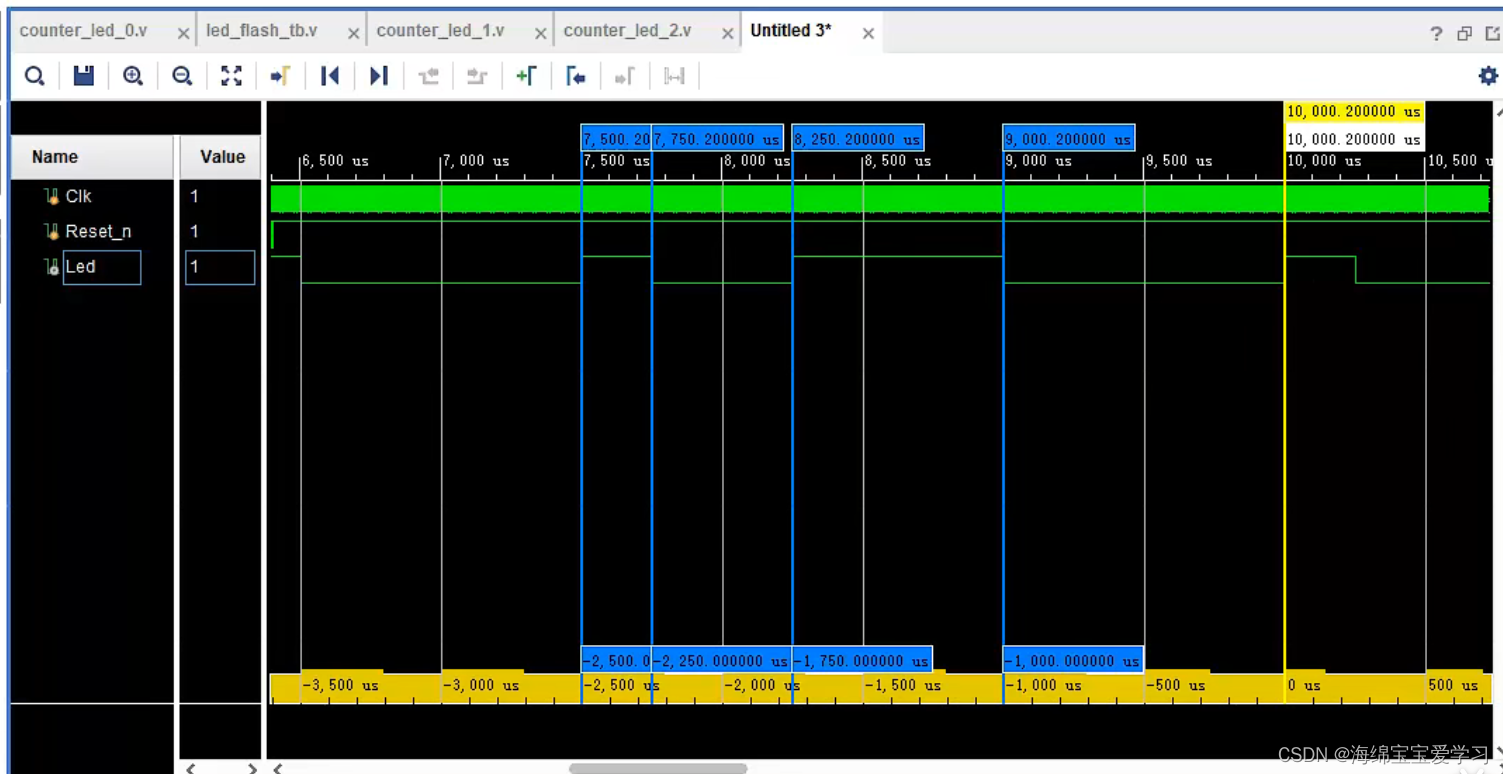Click the Previous transition icon

click(428, 76)
